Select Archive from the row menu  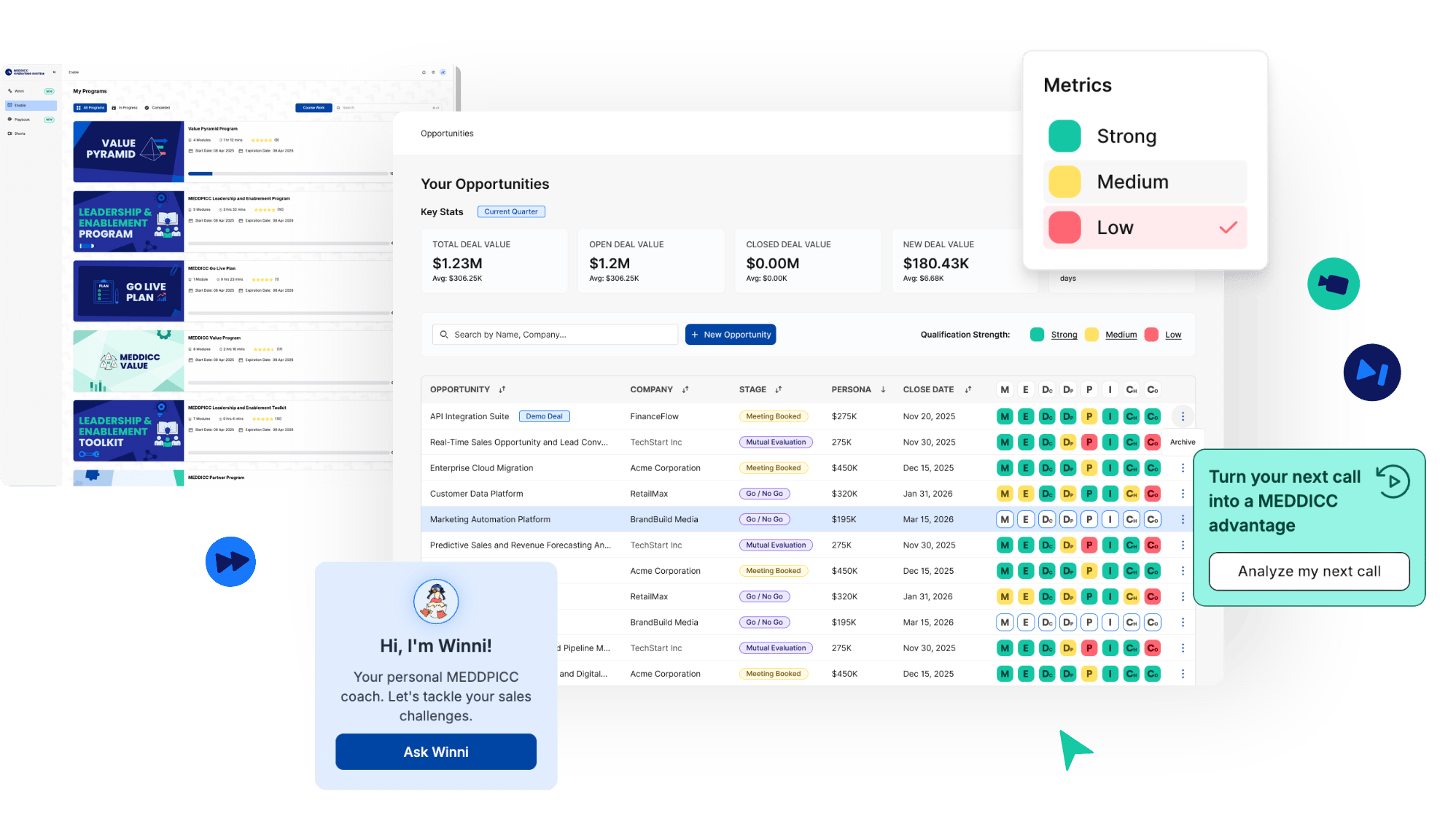(x=1183, y=441)
